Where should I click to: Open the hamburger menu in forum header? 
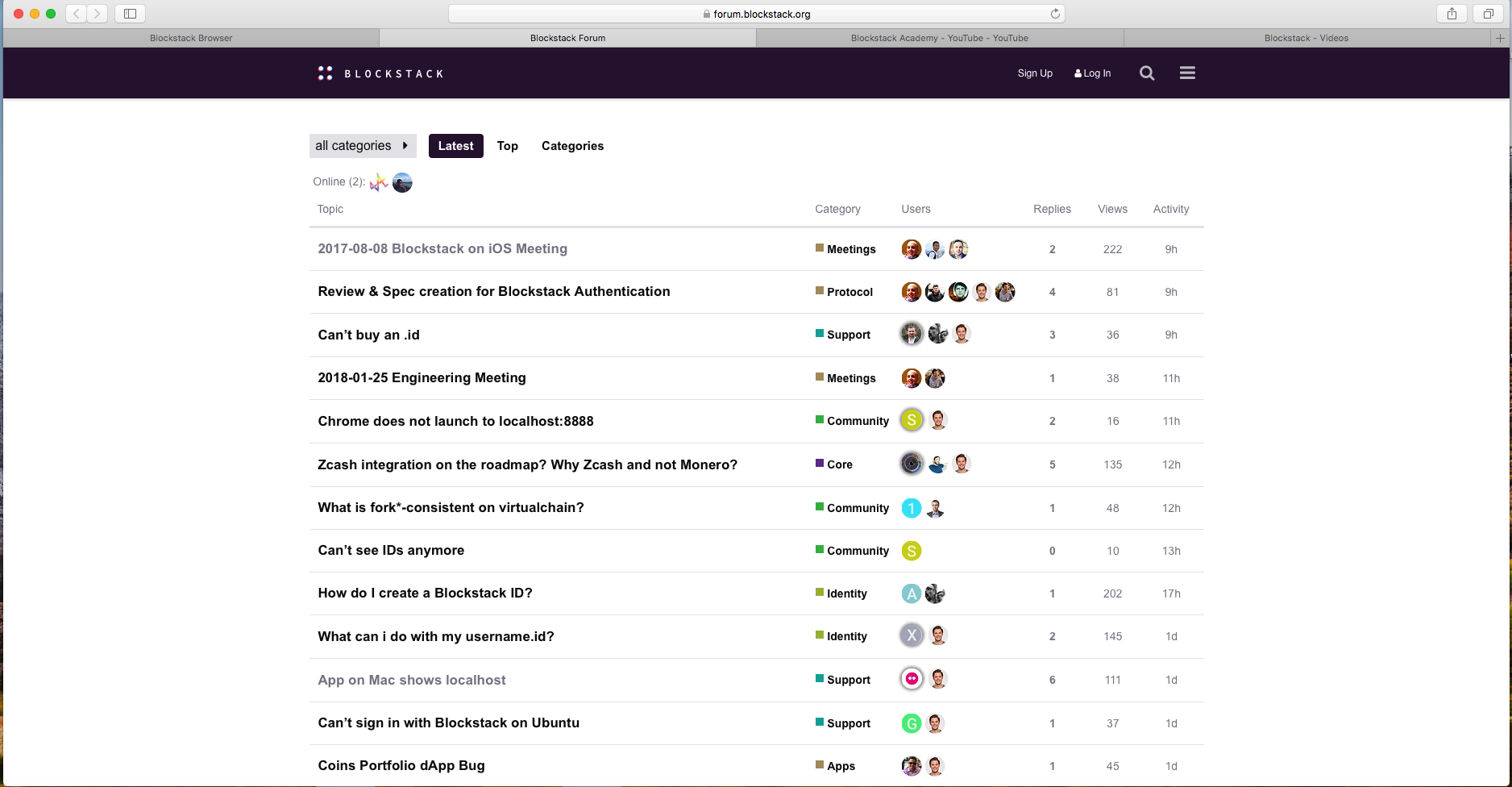point(1187,73)
